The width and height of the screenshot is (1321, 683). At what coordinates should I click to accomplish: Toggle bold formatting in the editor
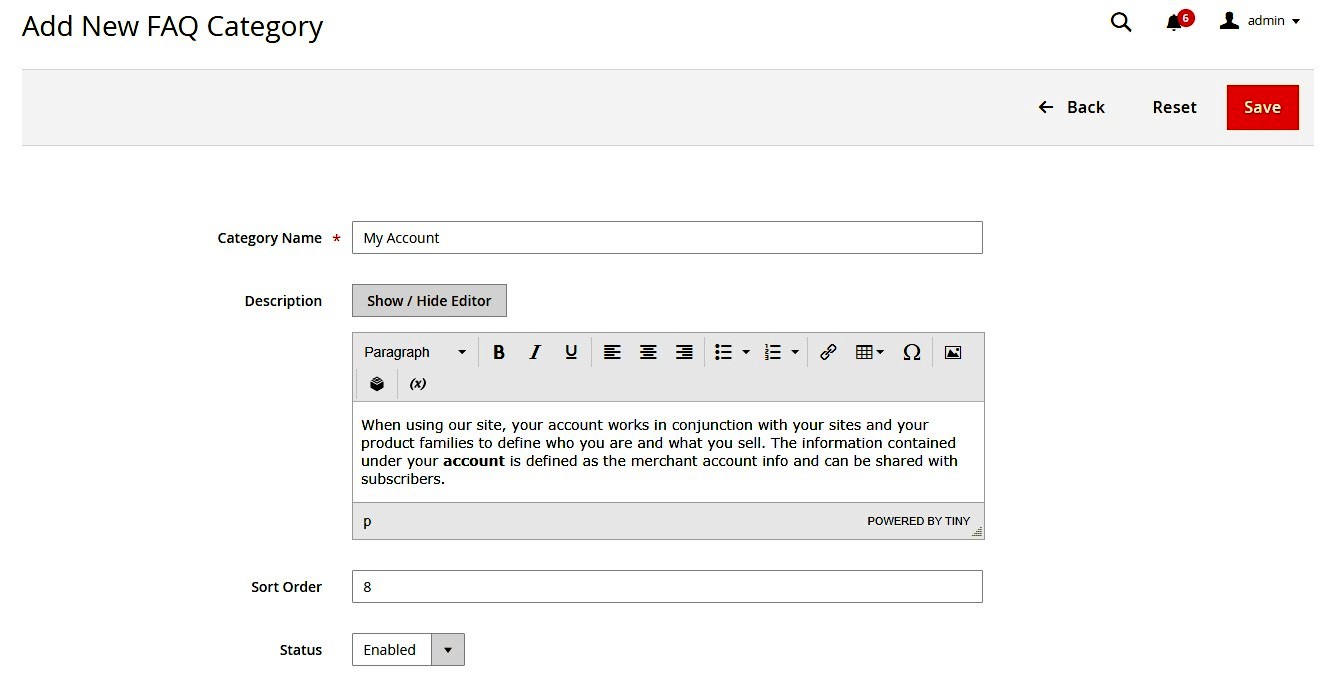coord(499,352)
